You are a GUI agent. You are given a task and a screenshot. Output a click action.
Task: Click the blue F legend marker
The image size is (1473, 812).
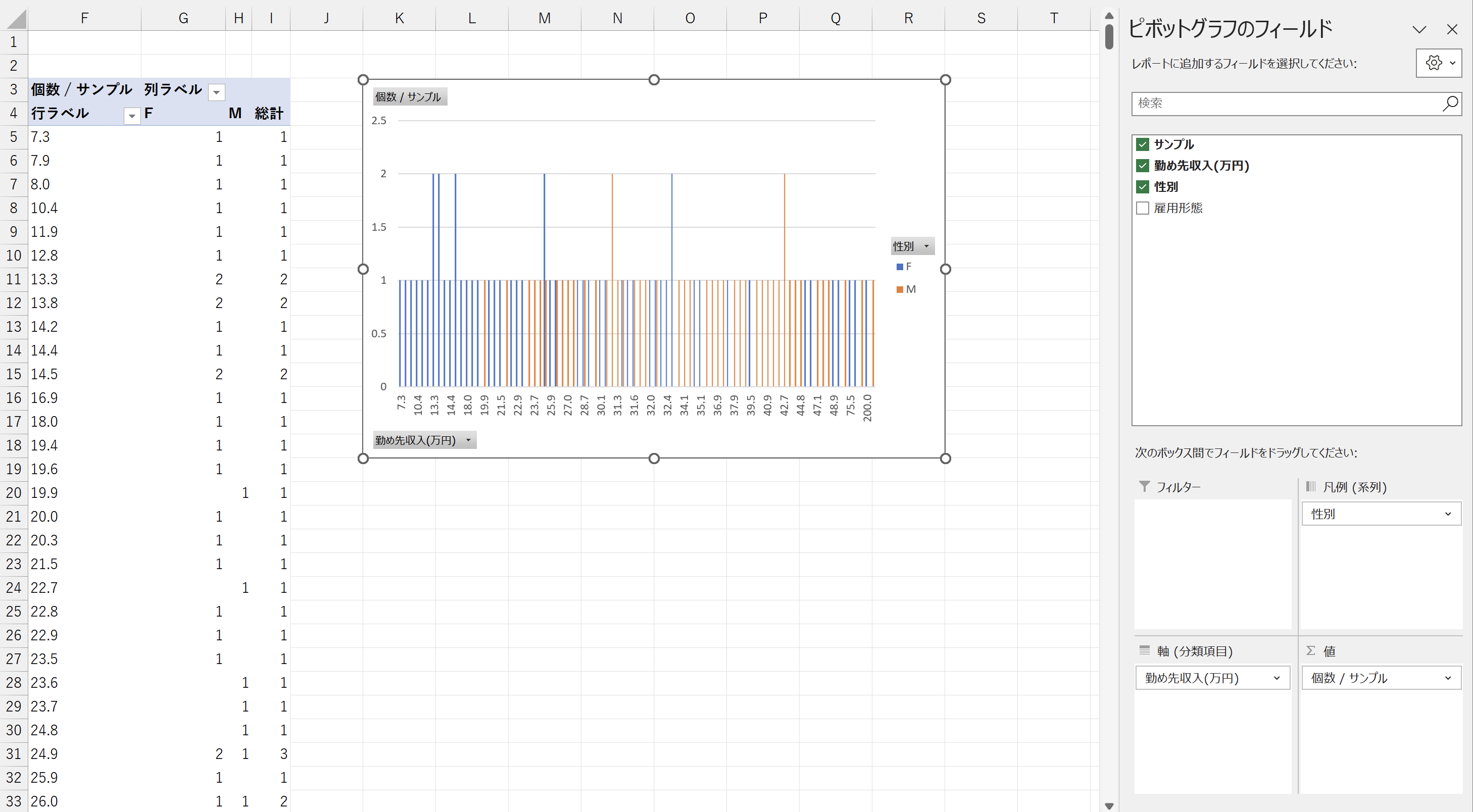point(900,267)
